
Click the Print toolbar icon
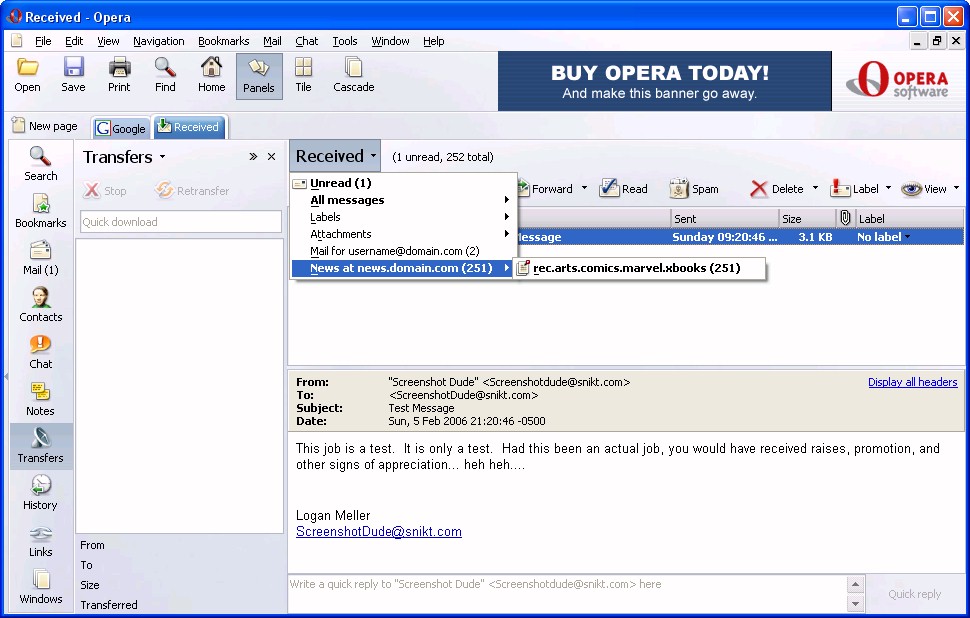coord(119,67)
